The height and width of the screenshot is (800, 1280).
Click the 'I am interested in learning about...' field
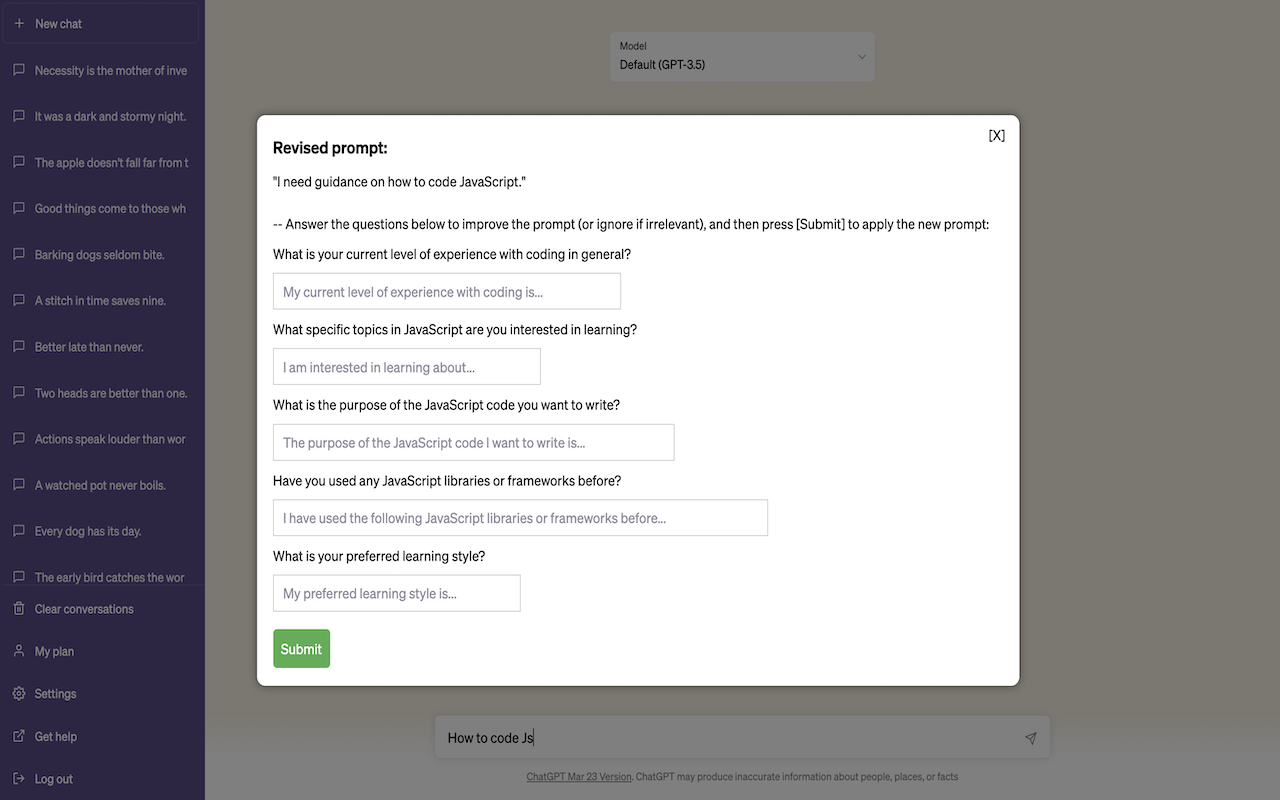tap(406, 366)
